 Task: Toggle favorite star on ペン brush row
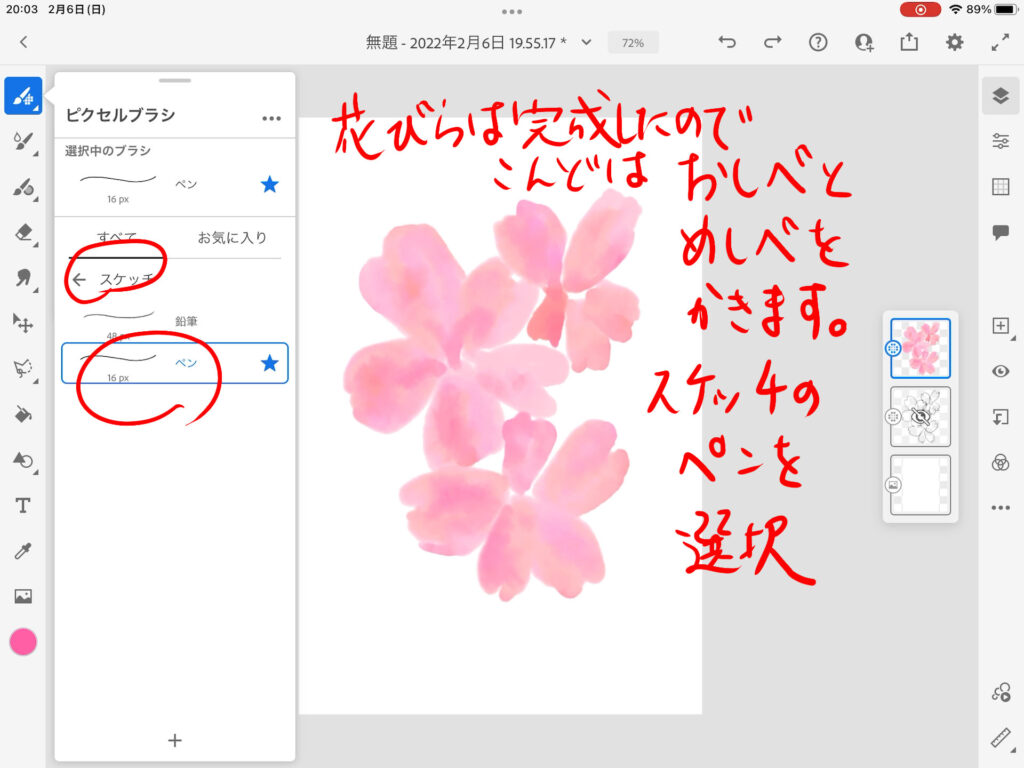(269, 363)
